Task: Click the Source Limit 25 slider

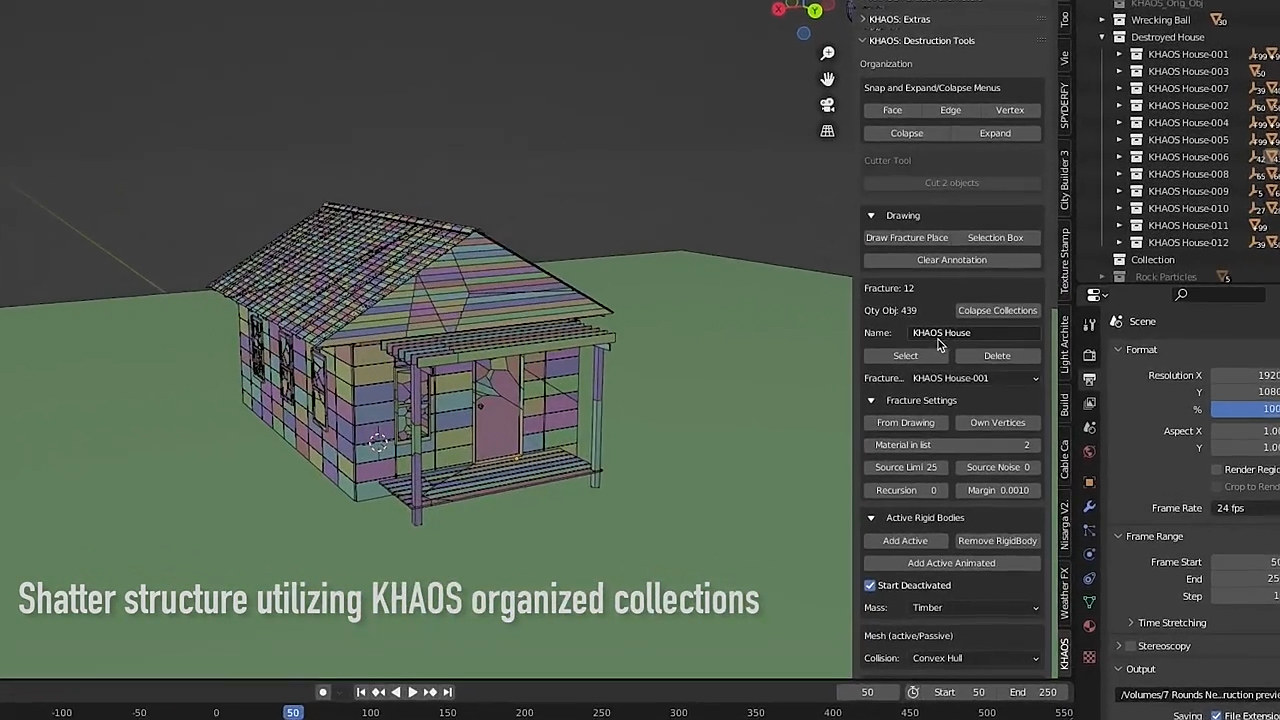Action: click(x=906, y=467)
